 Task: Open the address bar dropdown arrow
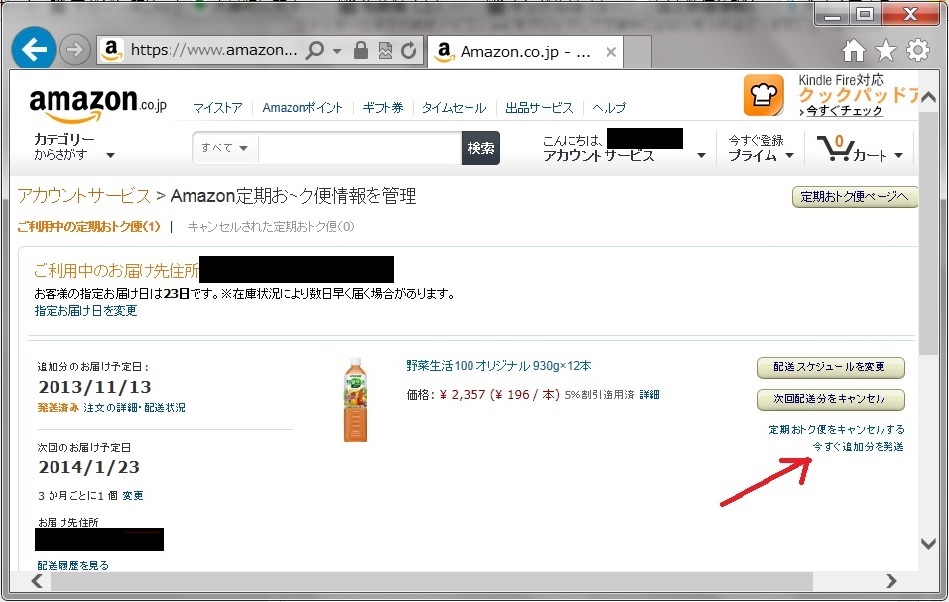(337, 51)
